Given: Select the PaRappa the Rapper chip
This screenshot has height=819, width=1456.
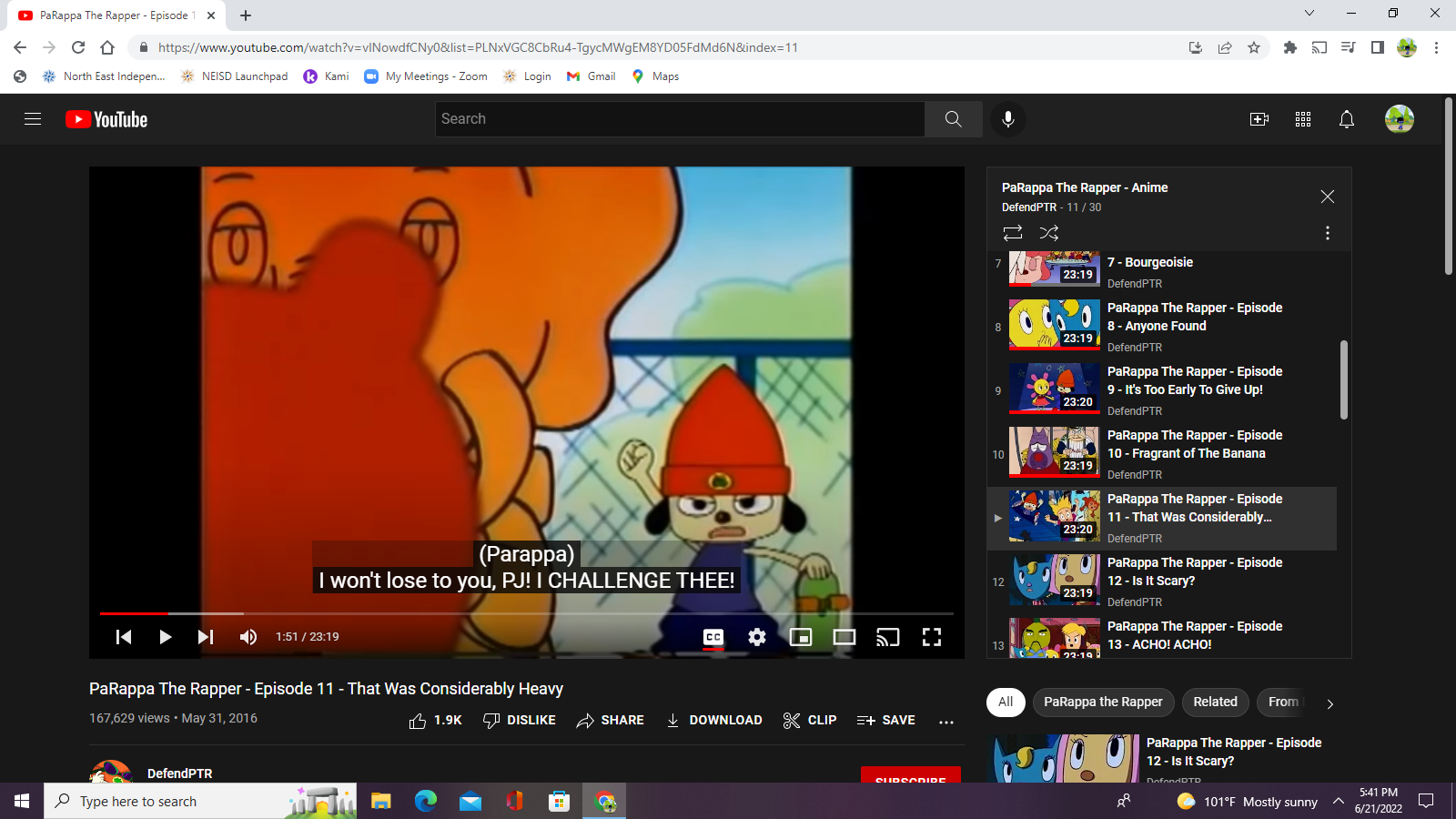Looking at the screenshot, I should (x=1103, y=702).
